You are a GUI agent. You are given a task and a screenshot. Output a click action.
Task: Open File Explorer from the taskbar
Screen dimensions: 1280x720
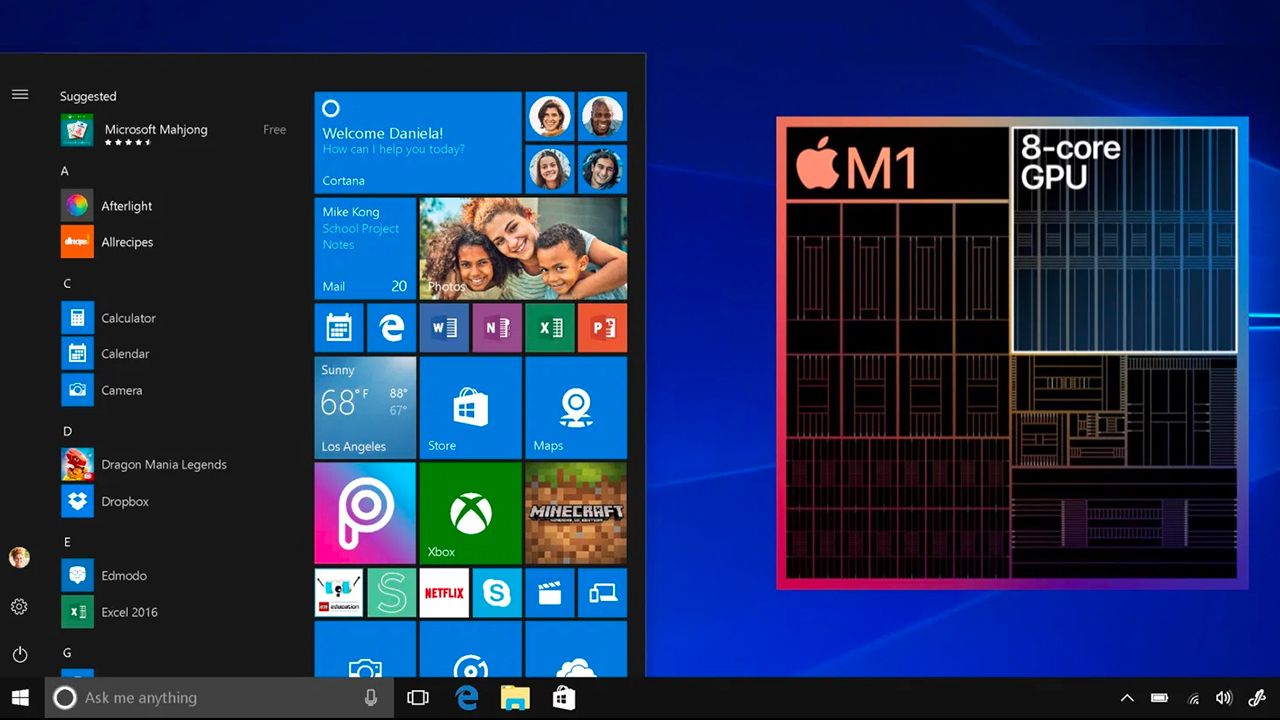(x=515, y=698)
